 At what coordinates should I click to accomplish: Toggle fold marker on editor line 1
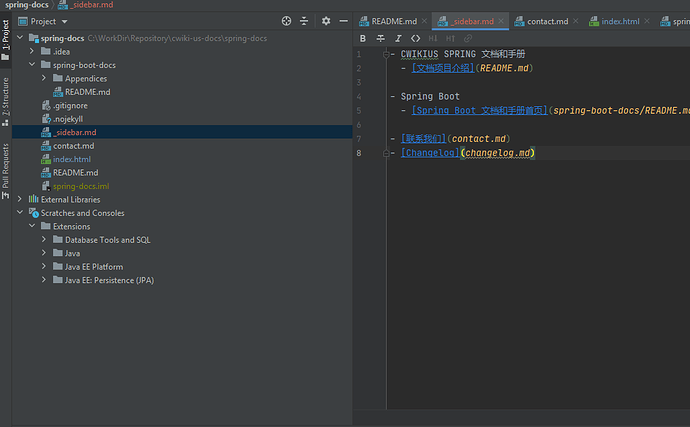[386, 54]
